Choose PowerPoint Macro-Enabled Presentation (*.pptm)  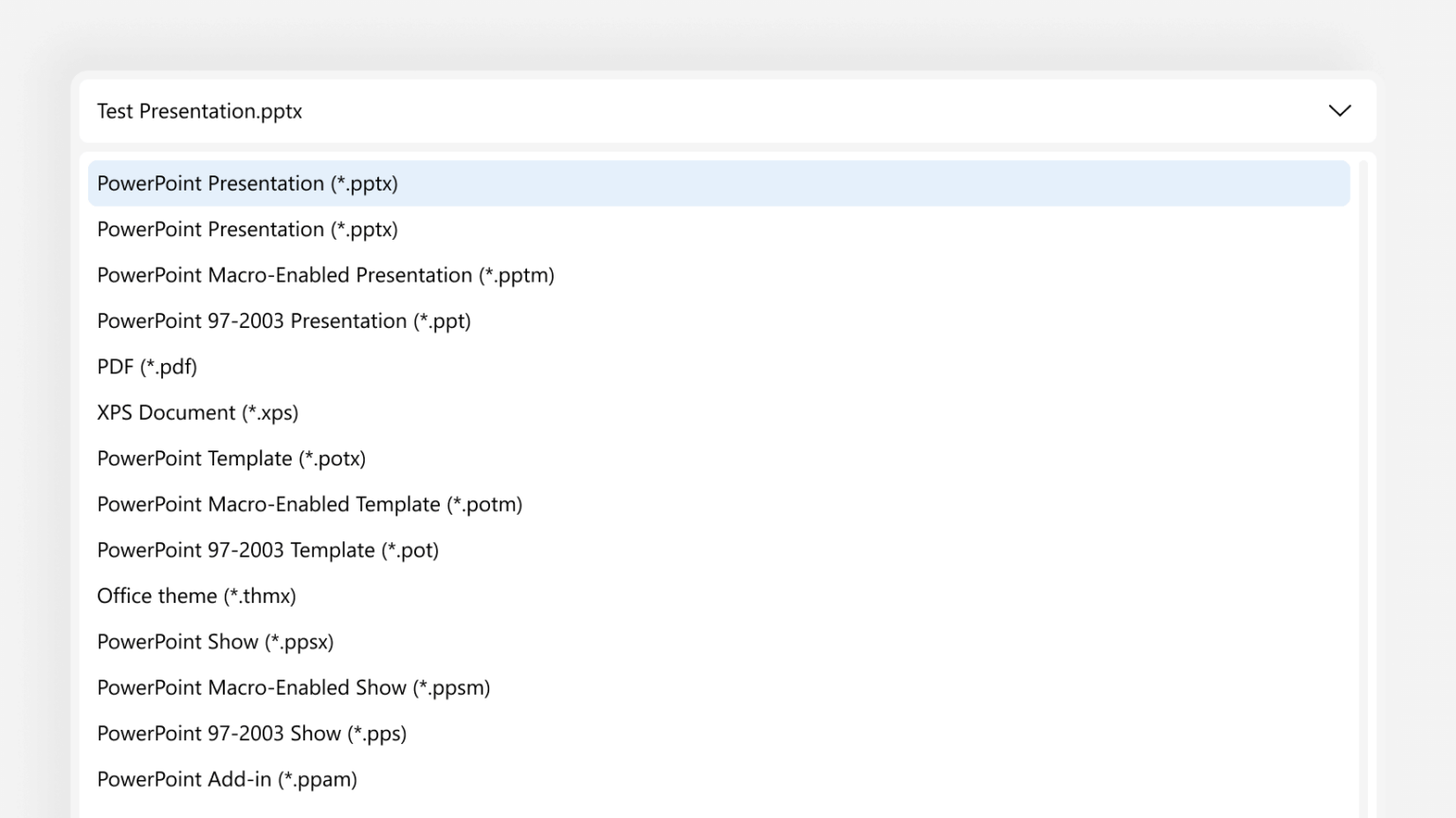tap(326, 275)
